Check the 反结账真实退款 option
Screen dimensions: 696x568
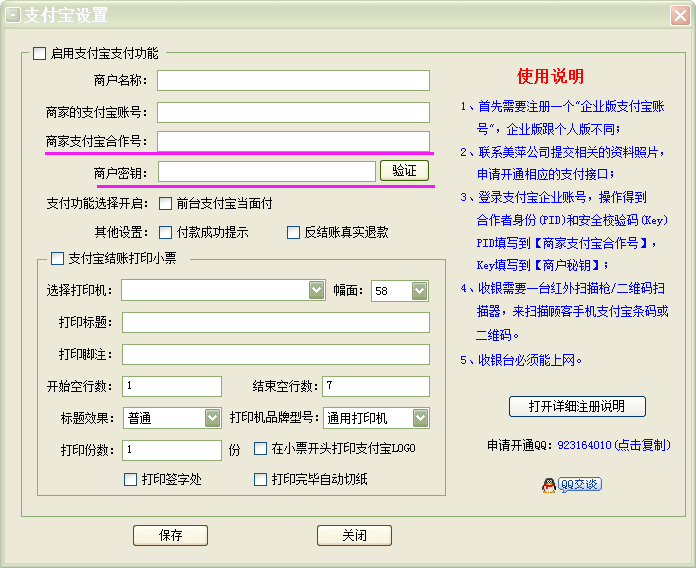coord(293,233)
